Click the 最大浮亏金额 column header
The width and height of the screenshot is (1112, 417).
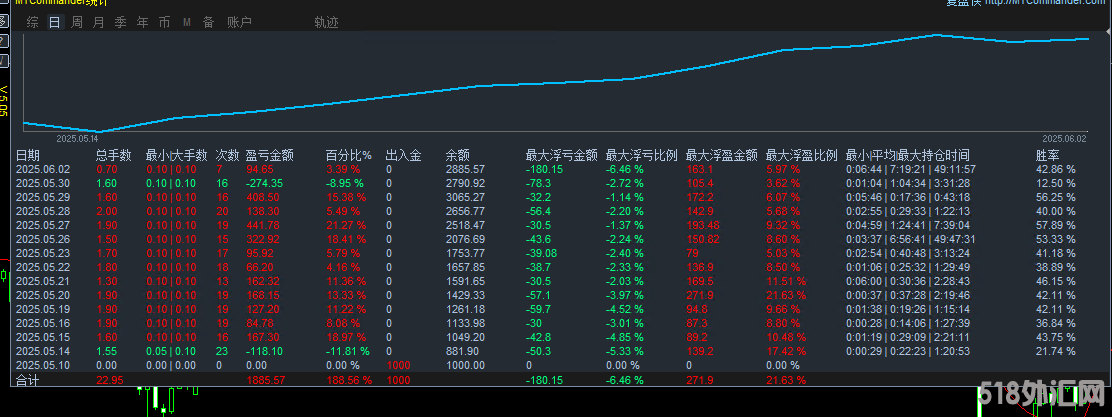[561, 155]
